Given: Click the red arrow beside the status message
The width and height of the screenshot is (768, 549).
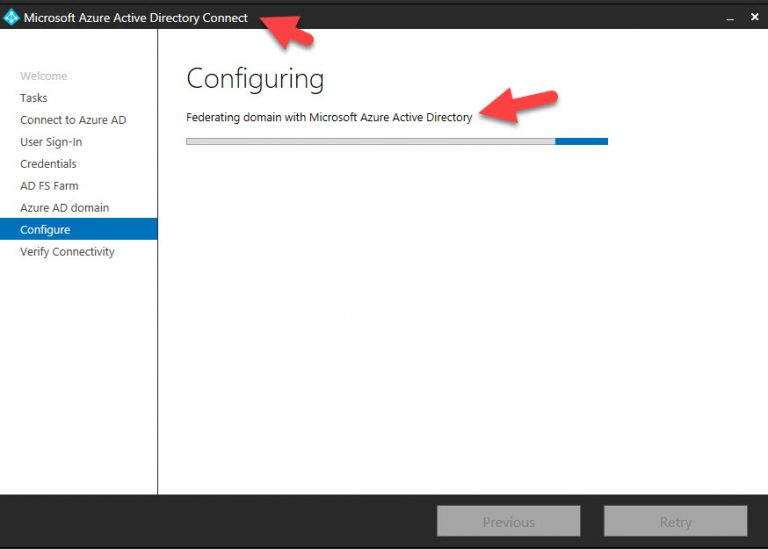Looking at the screenshot, I should click(x=518, y=105).
